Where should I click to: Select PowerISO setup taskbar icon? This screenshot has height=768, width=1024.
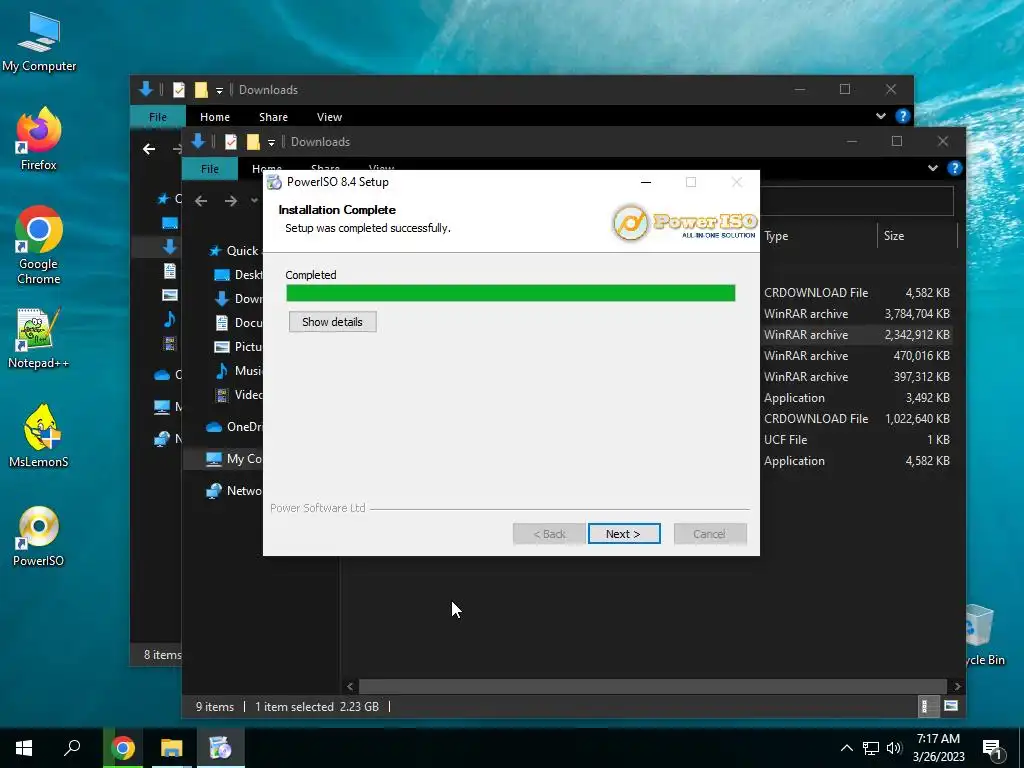220,748
